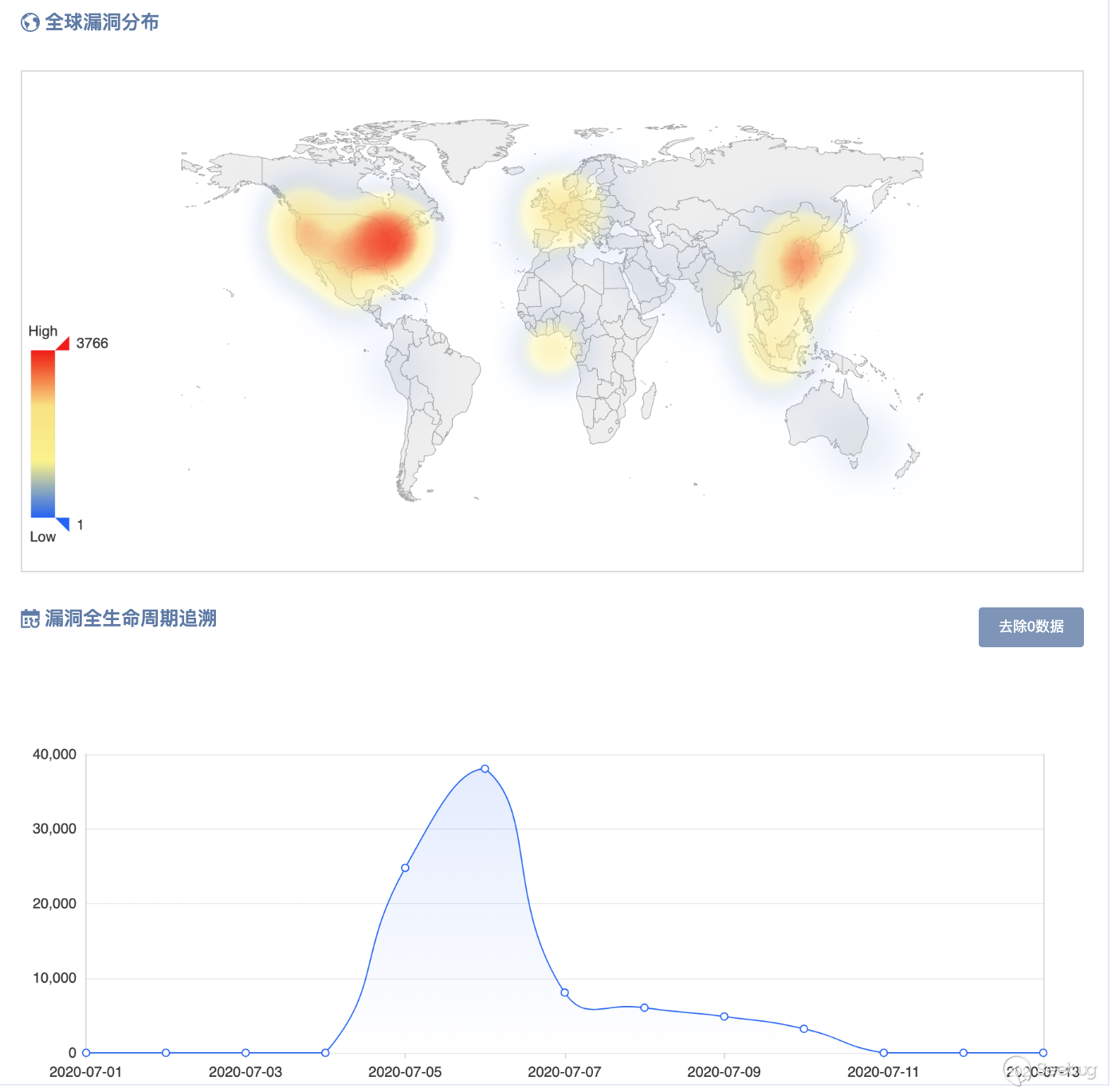Viewport: 1119px width, 1092px height.
Task: Click the peak data point on 2020-07-06
Action: [485, 769]
